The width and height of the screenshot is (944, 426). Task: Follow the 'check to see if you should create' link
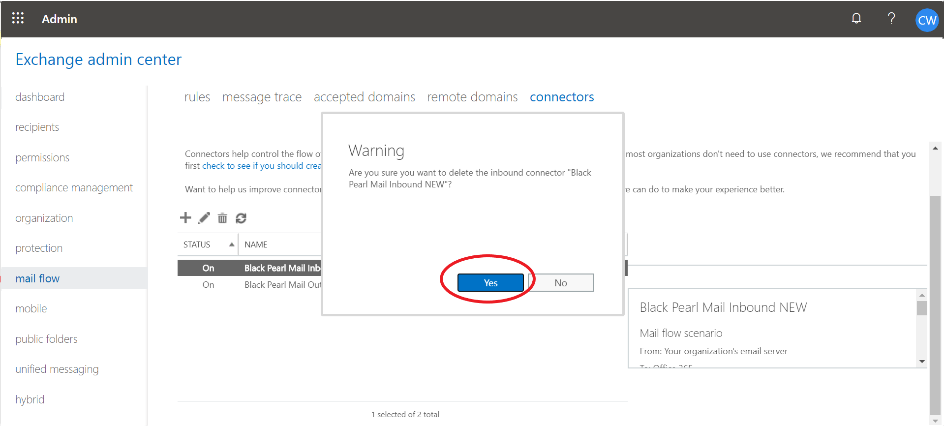tap(262, 165)
